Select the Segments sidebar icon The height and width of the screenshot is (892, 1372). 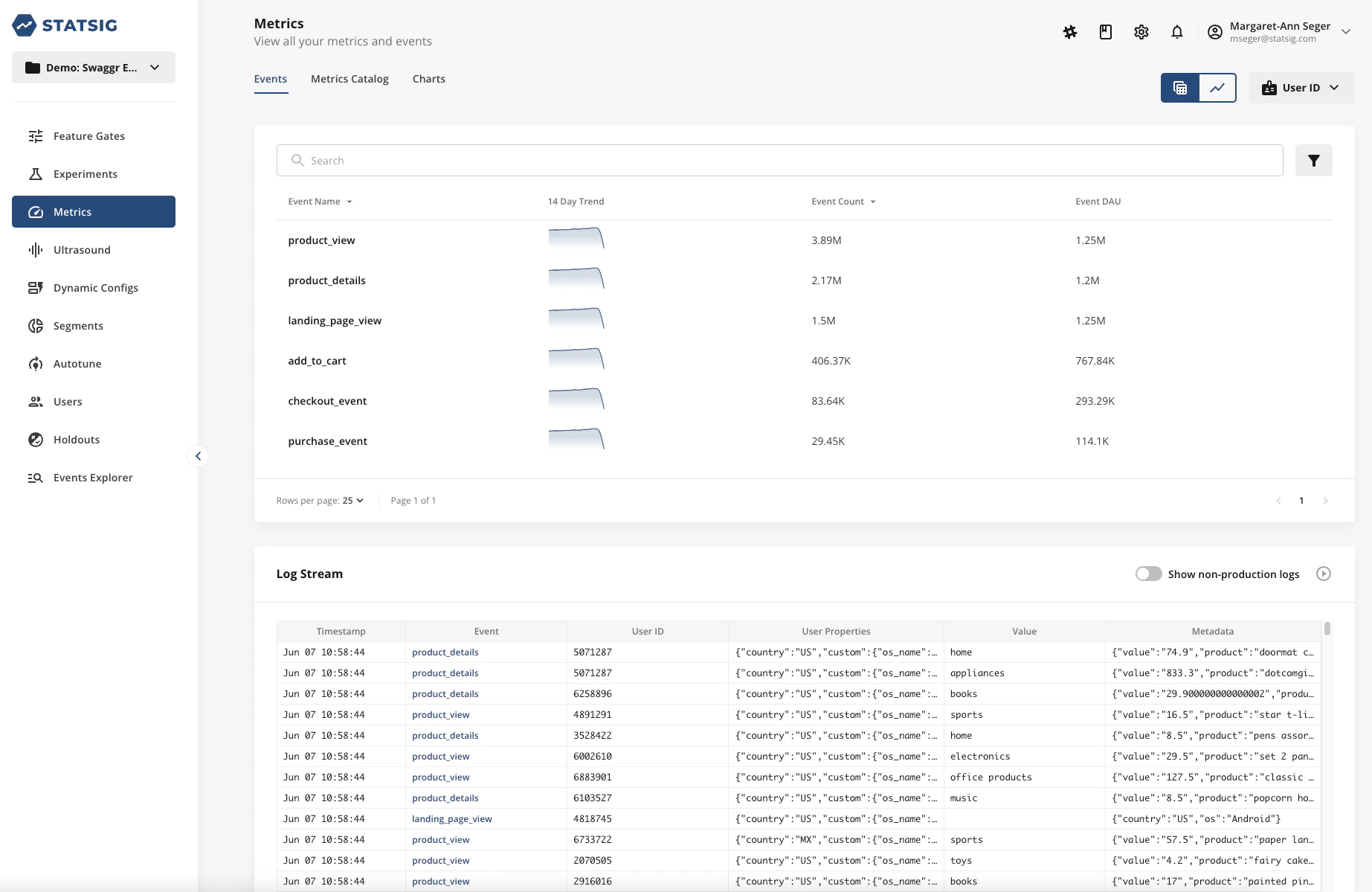[35, 325]
